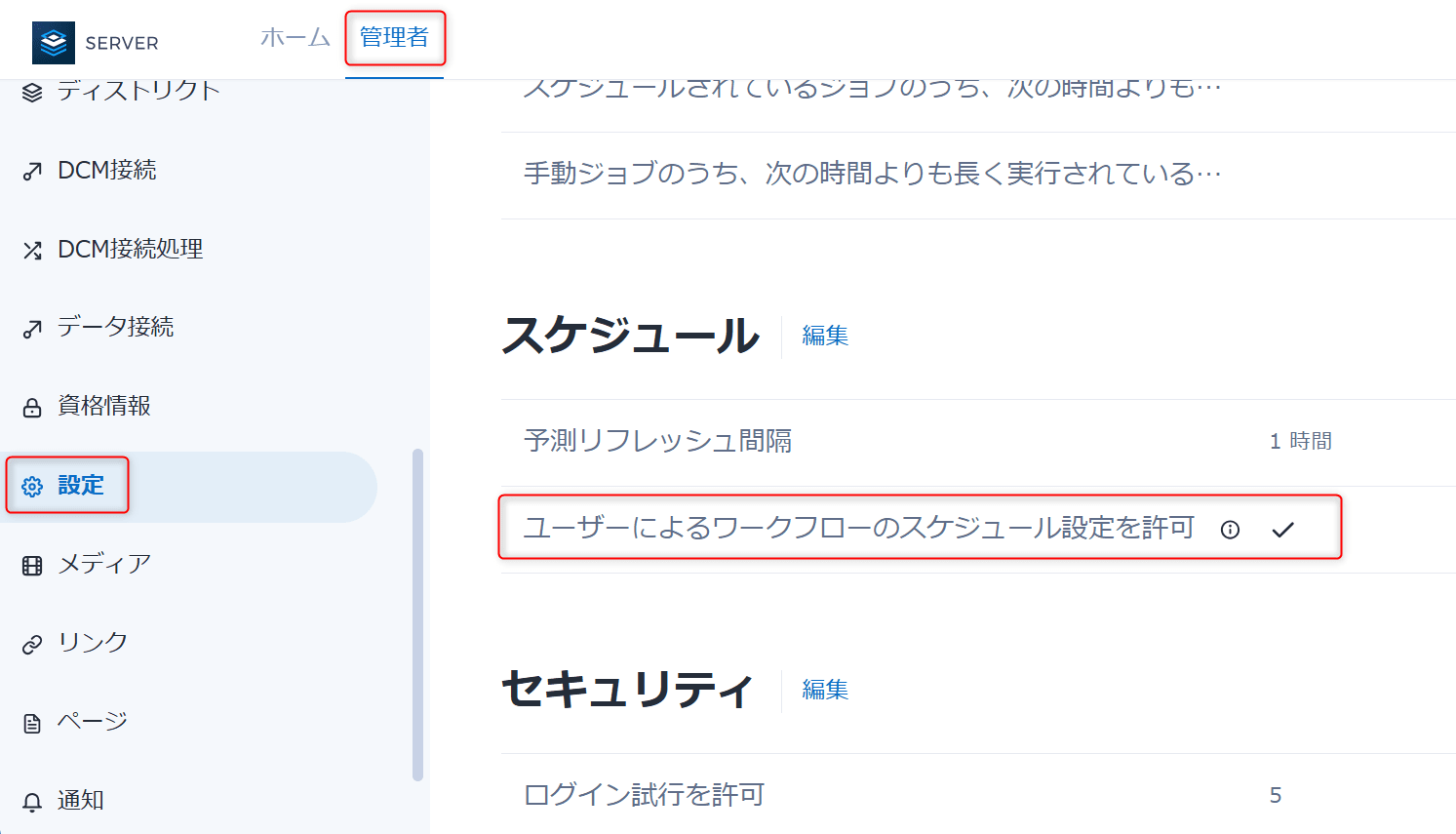Viewport: 1456px width, 834px height.
Task: Click the リンク chain icon
Action: (x=32, y=645)
